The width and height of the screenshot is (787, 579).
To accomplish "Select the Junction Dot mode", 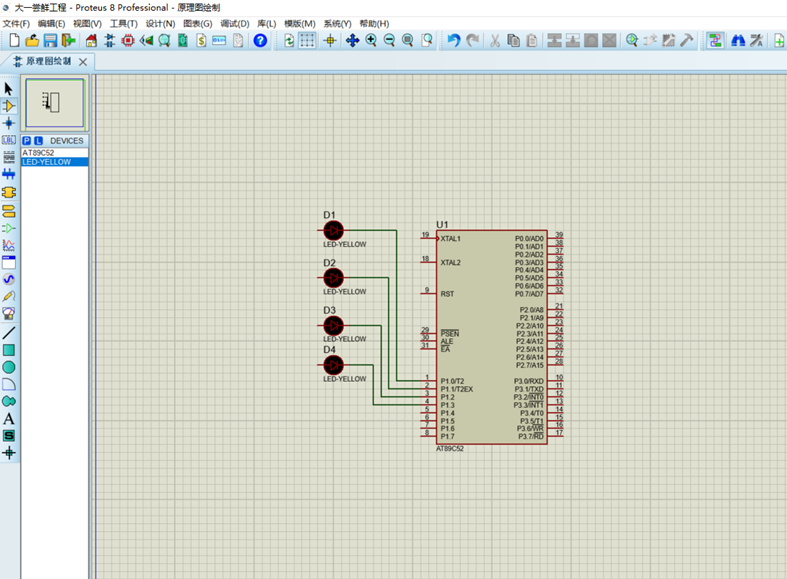I will [9, 123].
